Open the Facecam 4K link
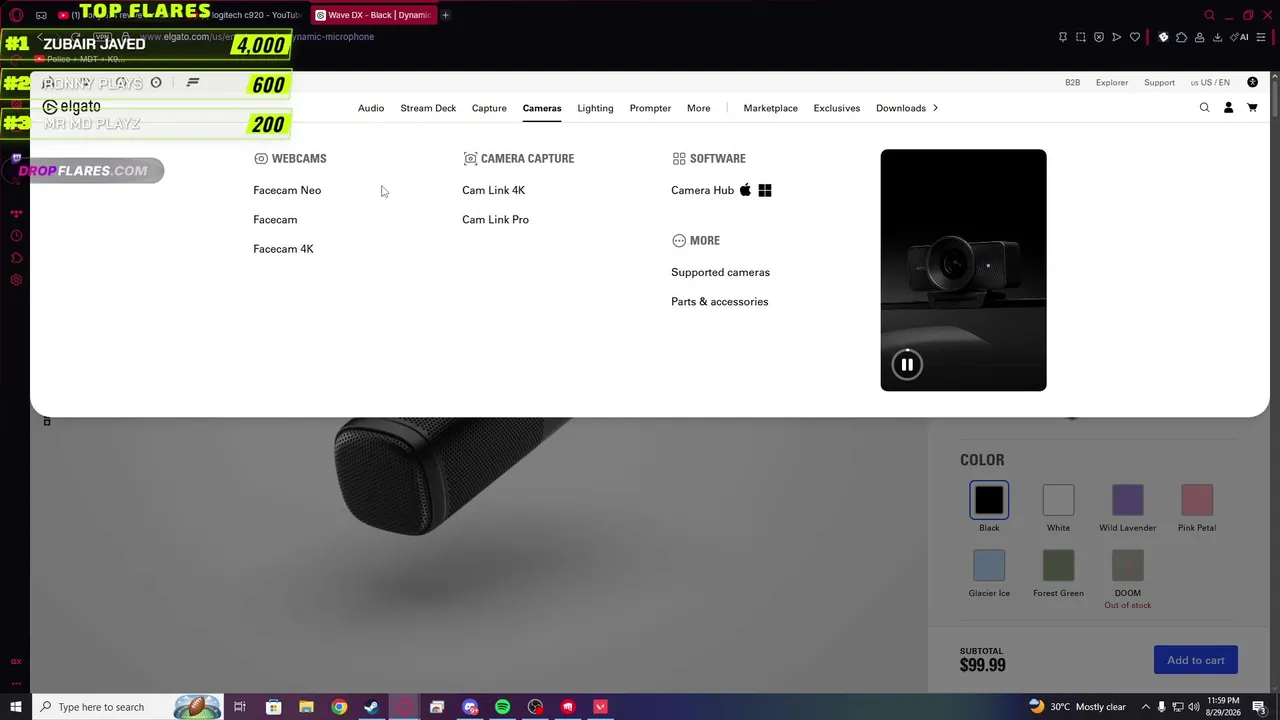This screenshot has width=1280, height=720. coord(283,249)
